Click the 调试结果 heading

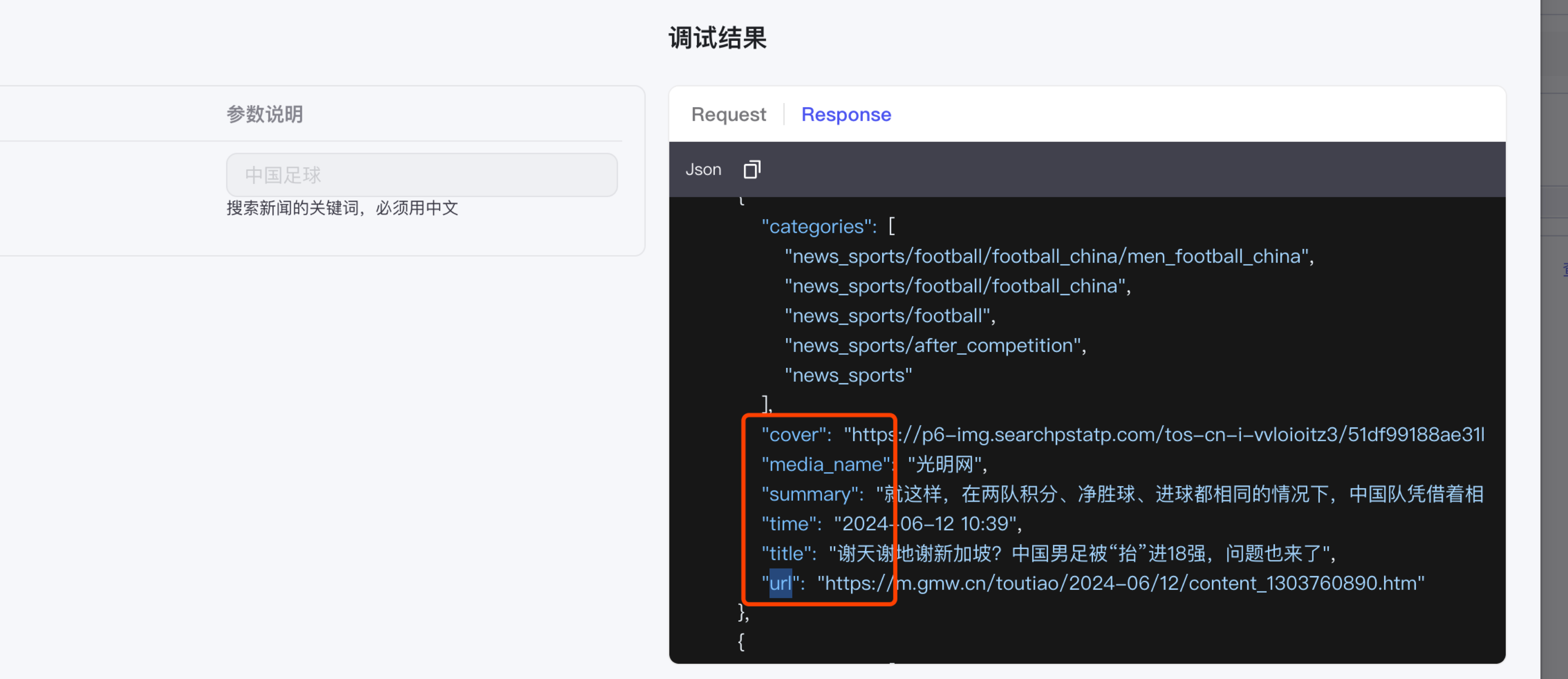[x=717, y=38]
